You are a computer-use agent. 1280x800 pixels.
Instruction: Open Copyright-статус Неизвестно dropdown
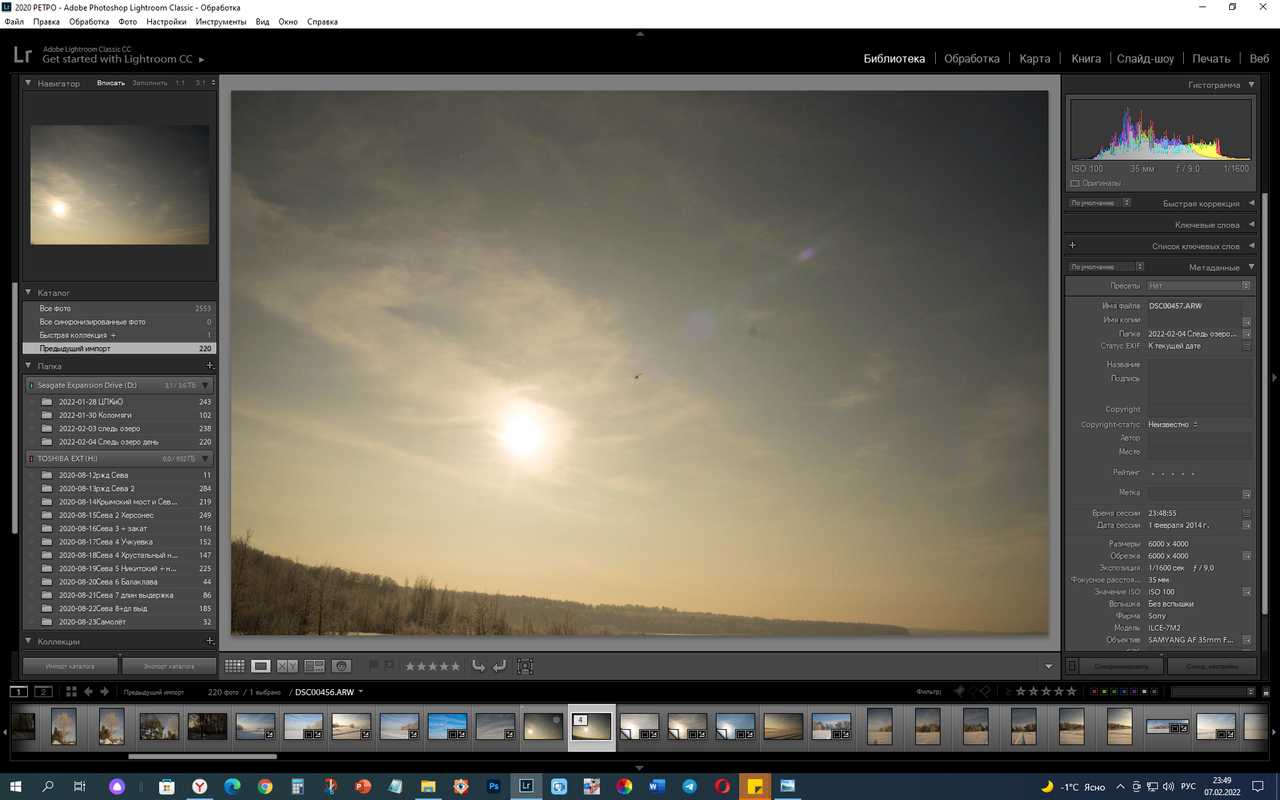1172,425
